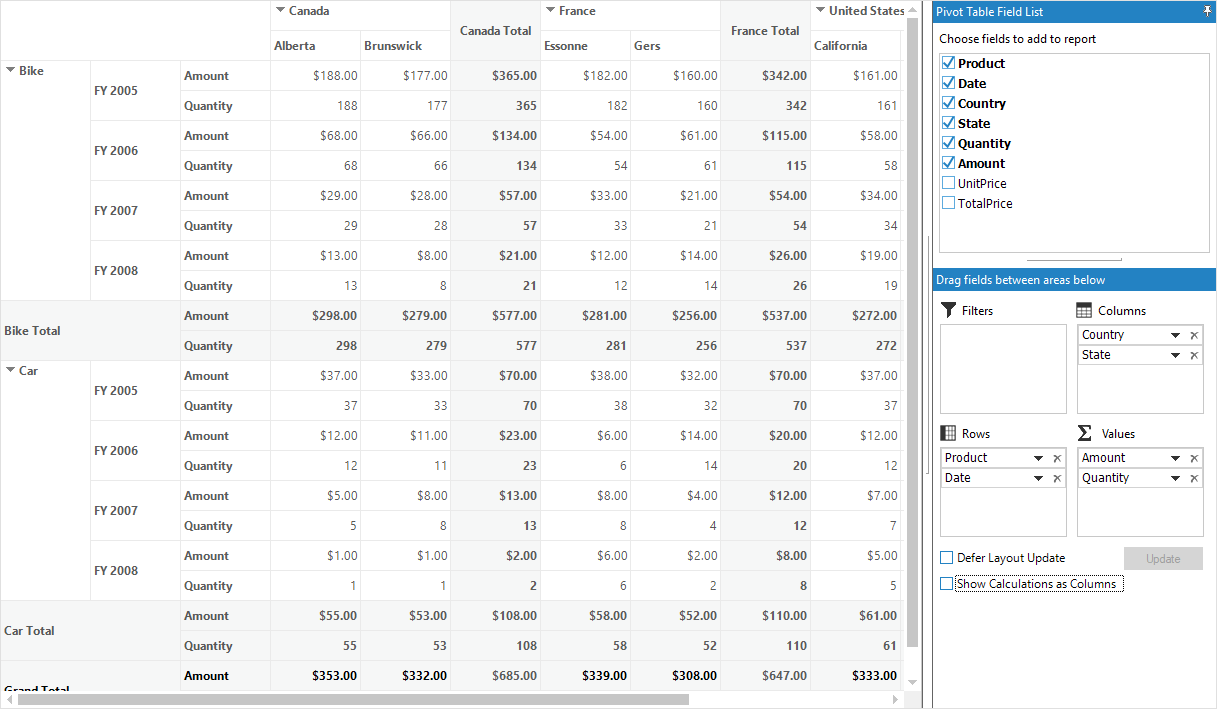The height and width of the screenshot is (709, 1217).
Task: Click the $108.00 Car Total Canada cell
Action: click(x=495, y=616)
